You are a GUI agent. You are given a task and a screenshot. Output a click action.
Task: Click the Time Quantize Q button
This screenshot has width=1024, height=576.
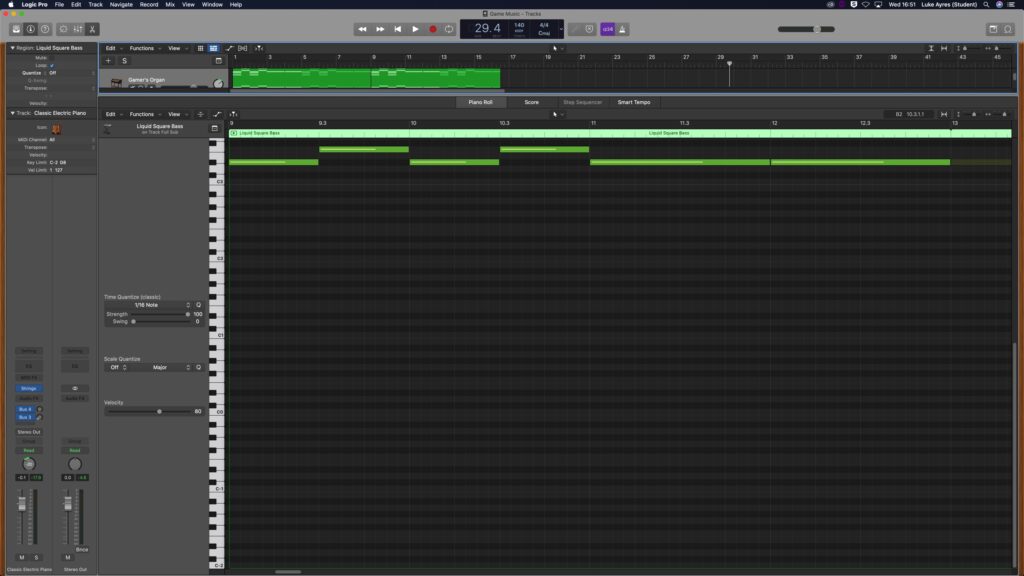click(199, 305)
